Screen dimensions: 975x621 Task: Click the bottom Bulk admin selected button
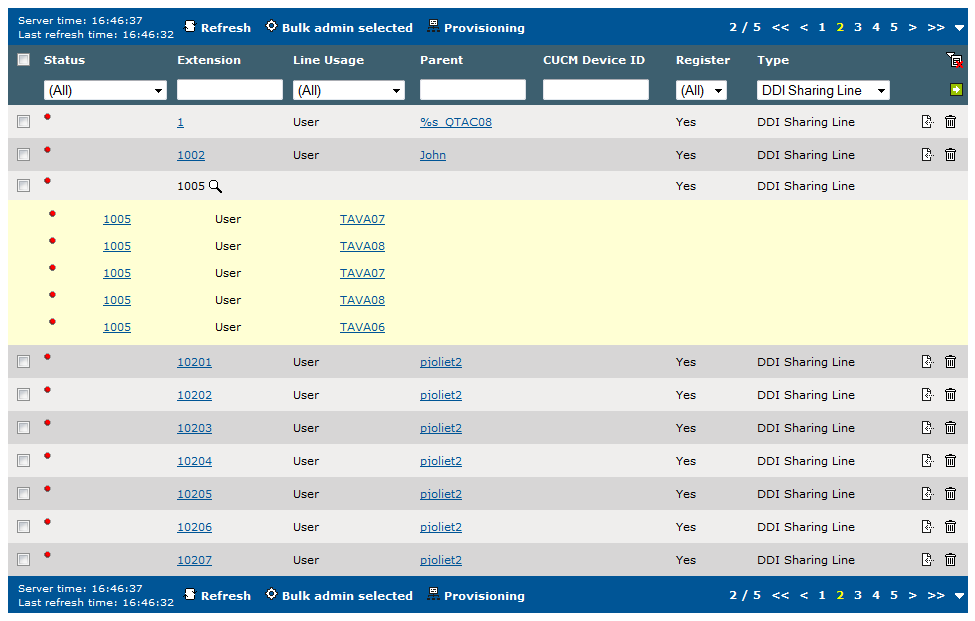coord(340,595)
